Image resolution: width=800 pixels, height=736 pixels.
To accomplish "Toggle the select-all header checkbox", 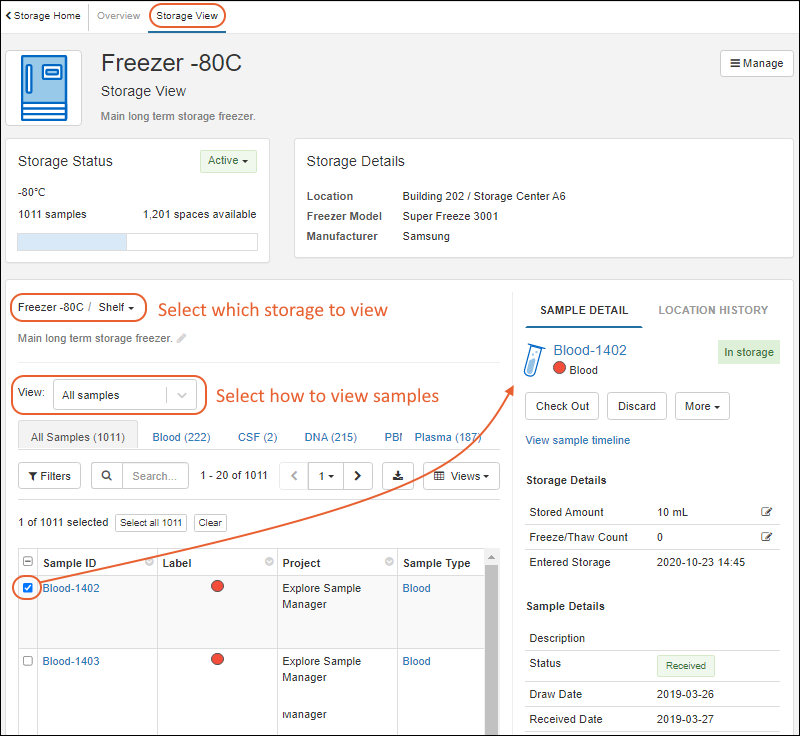I will pos(28,563).
